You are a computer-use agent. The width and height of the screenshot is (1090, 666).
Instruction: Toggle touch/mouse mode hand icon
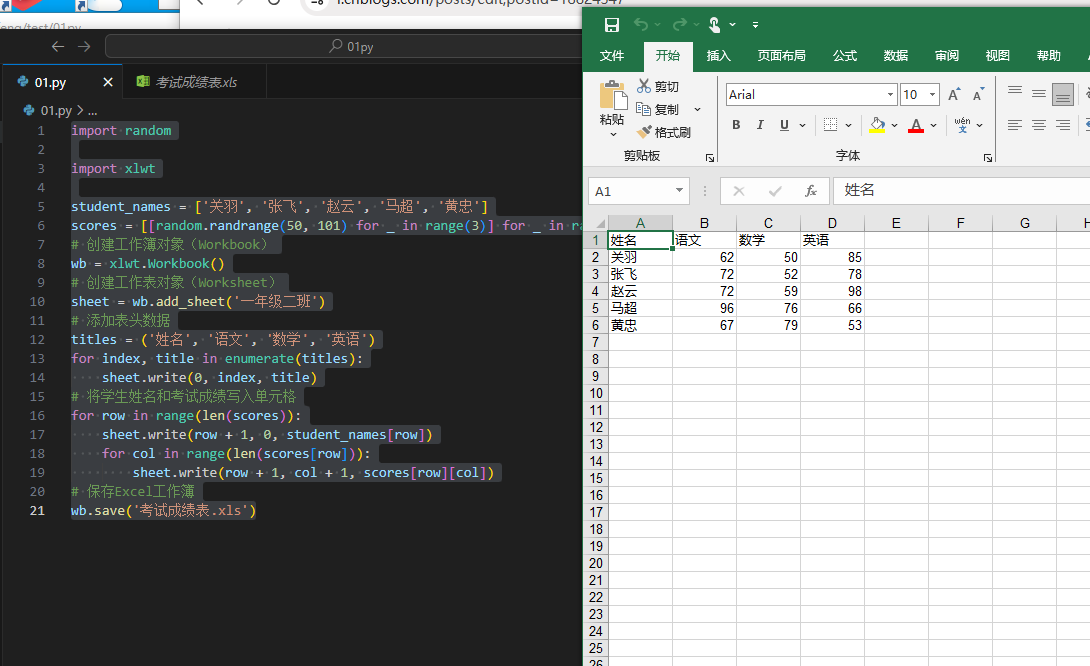click(714, 25)
